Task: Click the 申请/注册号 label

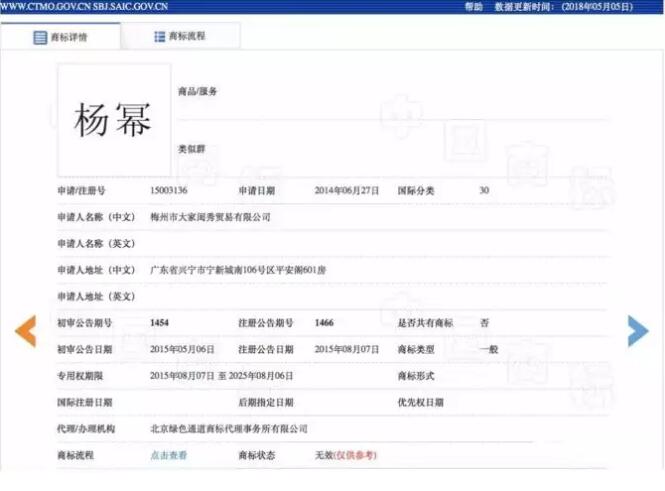Action: point(81,190)
